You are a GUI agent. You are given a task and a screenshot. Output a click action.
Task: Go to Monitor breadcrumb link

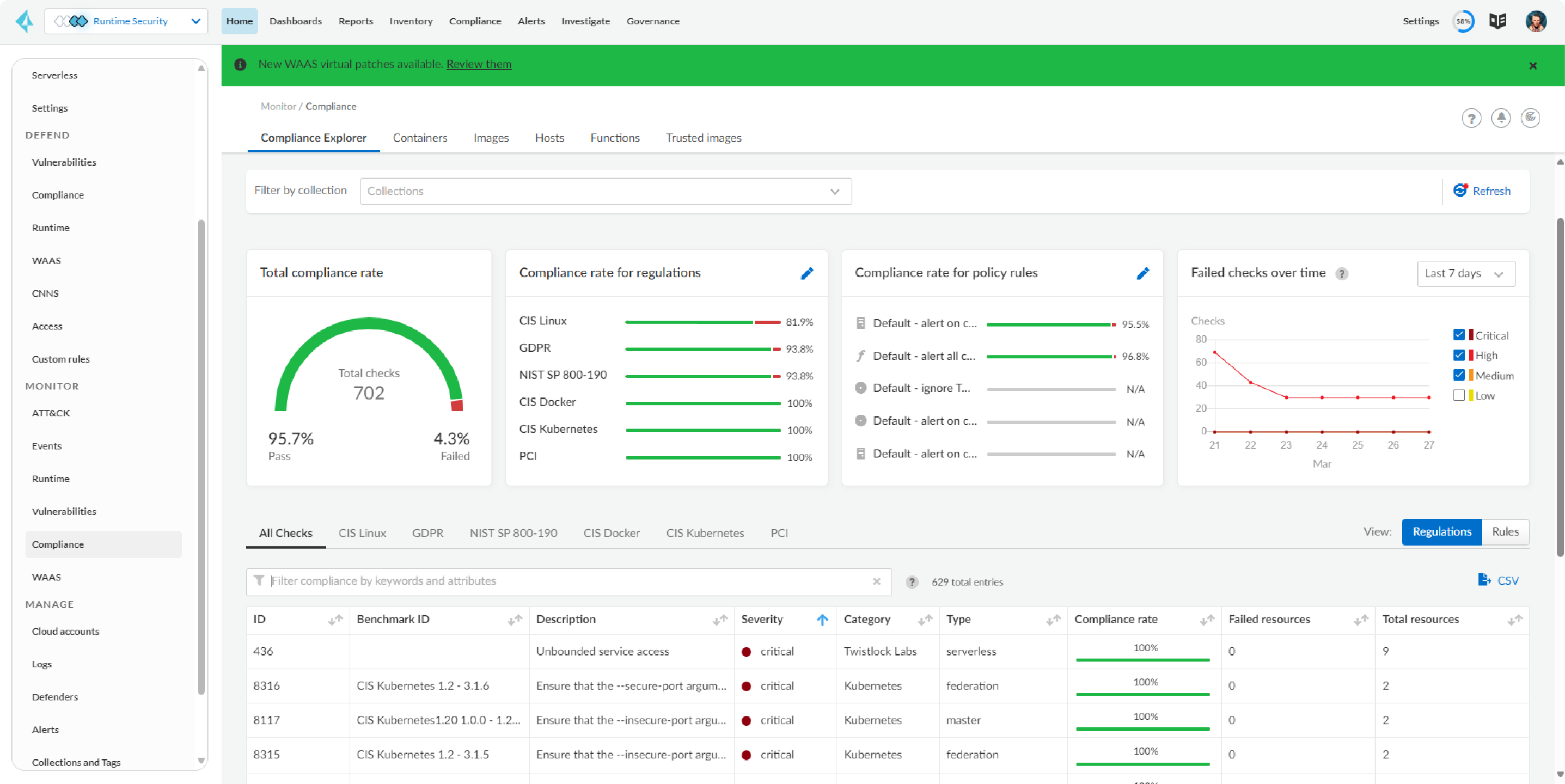click(x=278, y=106)
